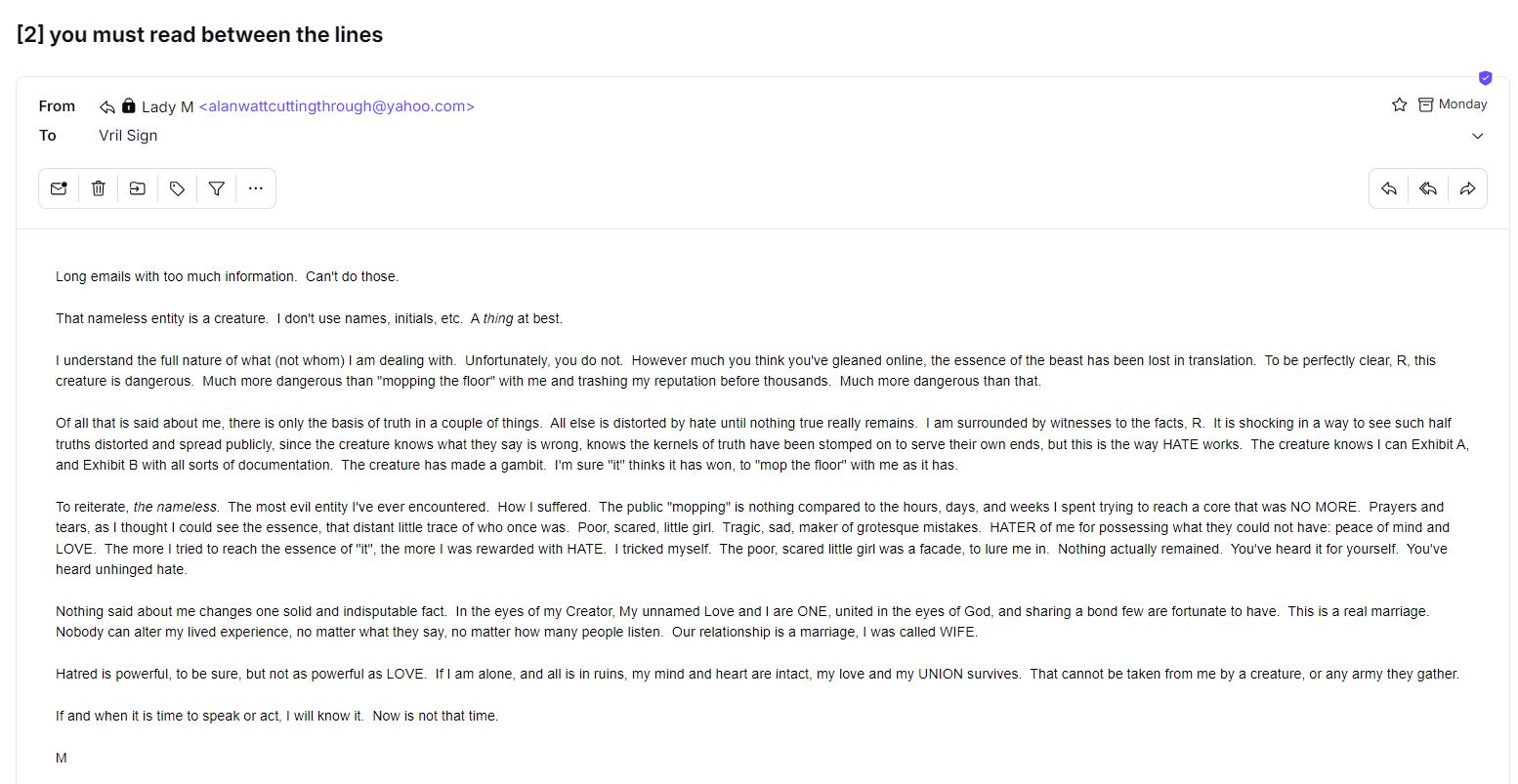Click the archive icon beside Monday
The image size is (1518, 784).
1426,104
